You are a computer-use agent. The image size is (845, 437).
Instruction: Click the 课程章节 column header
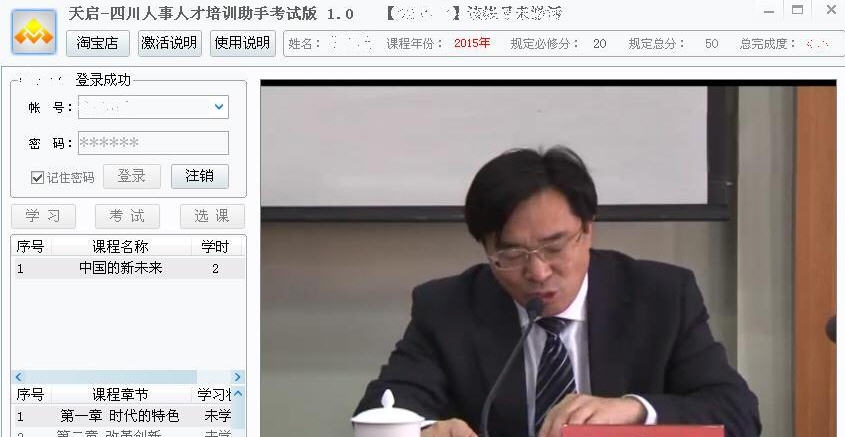[120, 395]
